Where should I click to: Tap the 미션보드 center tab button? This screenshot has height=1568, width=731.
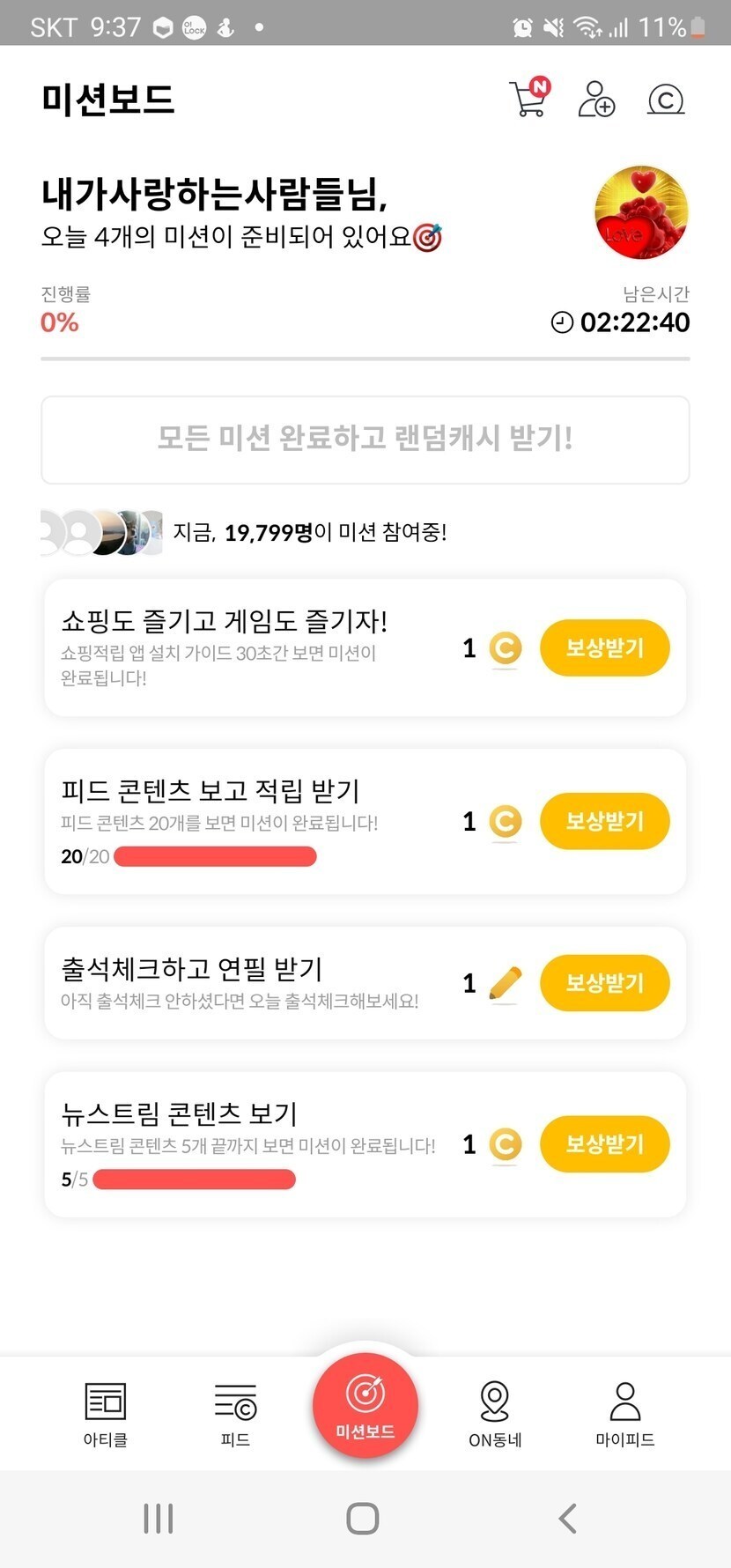(x=365, y=1405)
